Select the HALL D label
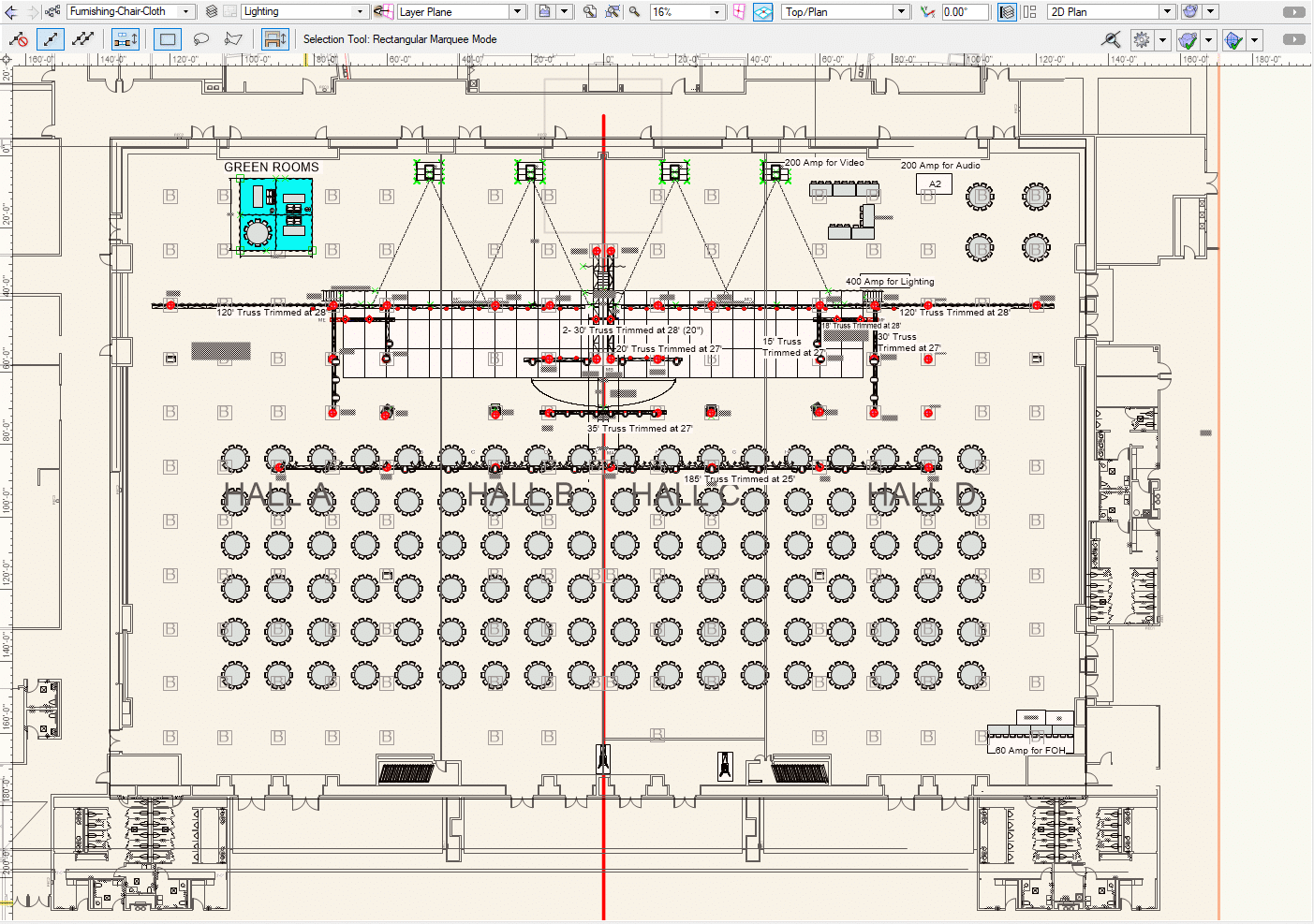The image size is (1314, 924). click(x=923, y=494)
